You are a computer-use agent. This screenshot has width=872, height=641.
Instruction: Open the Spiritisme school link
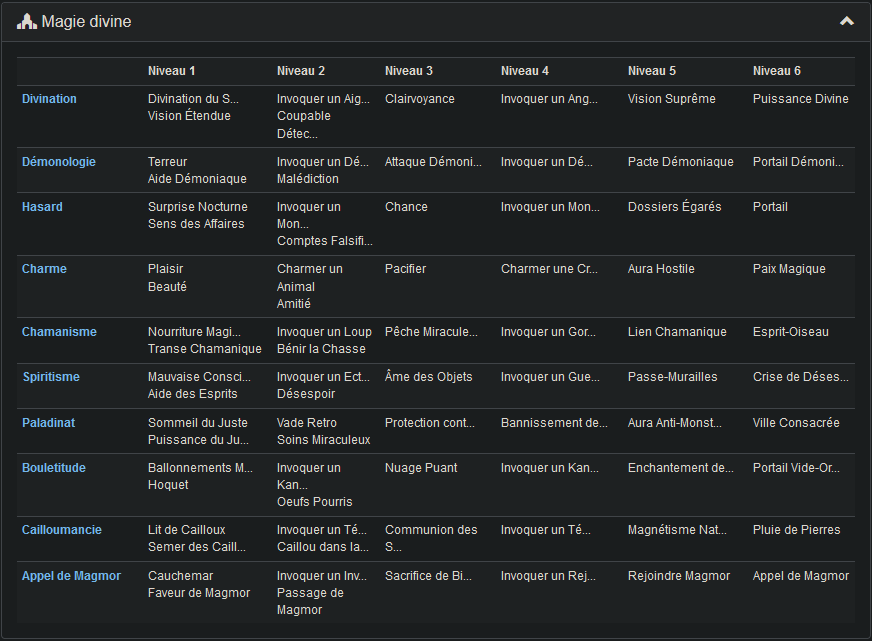51,377
